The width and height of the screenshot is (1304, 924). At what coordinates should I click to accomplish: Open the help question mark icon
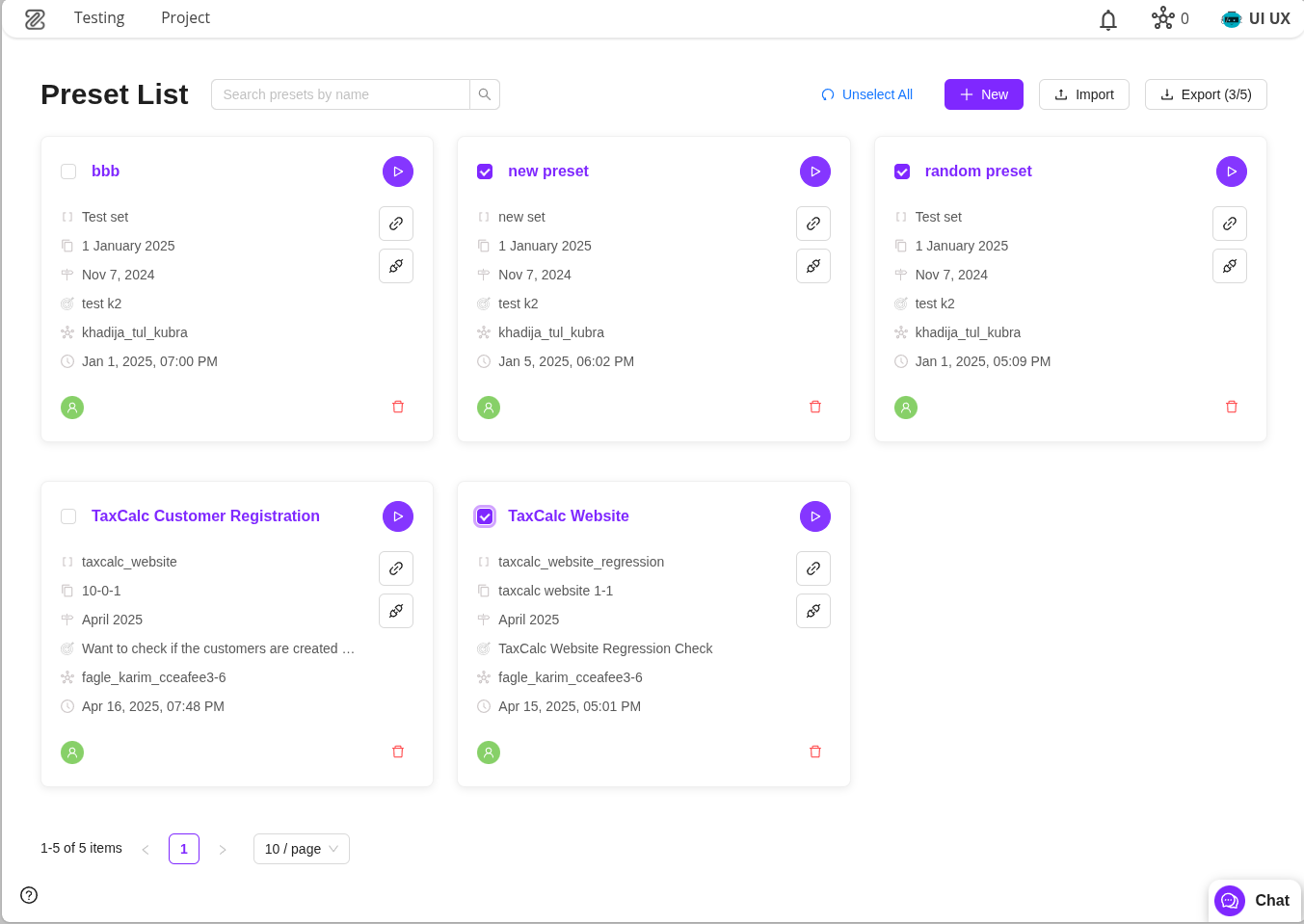(x=29, y=895)
